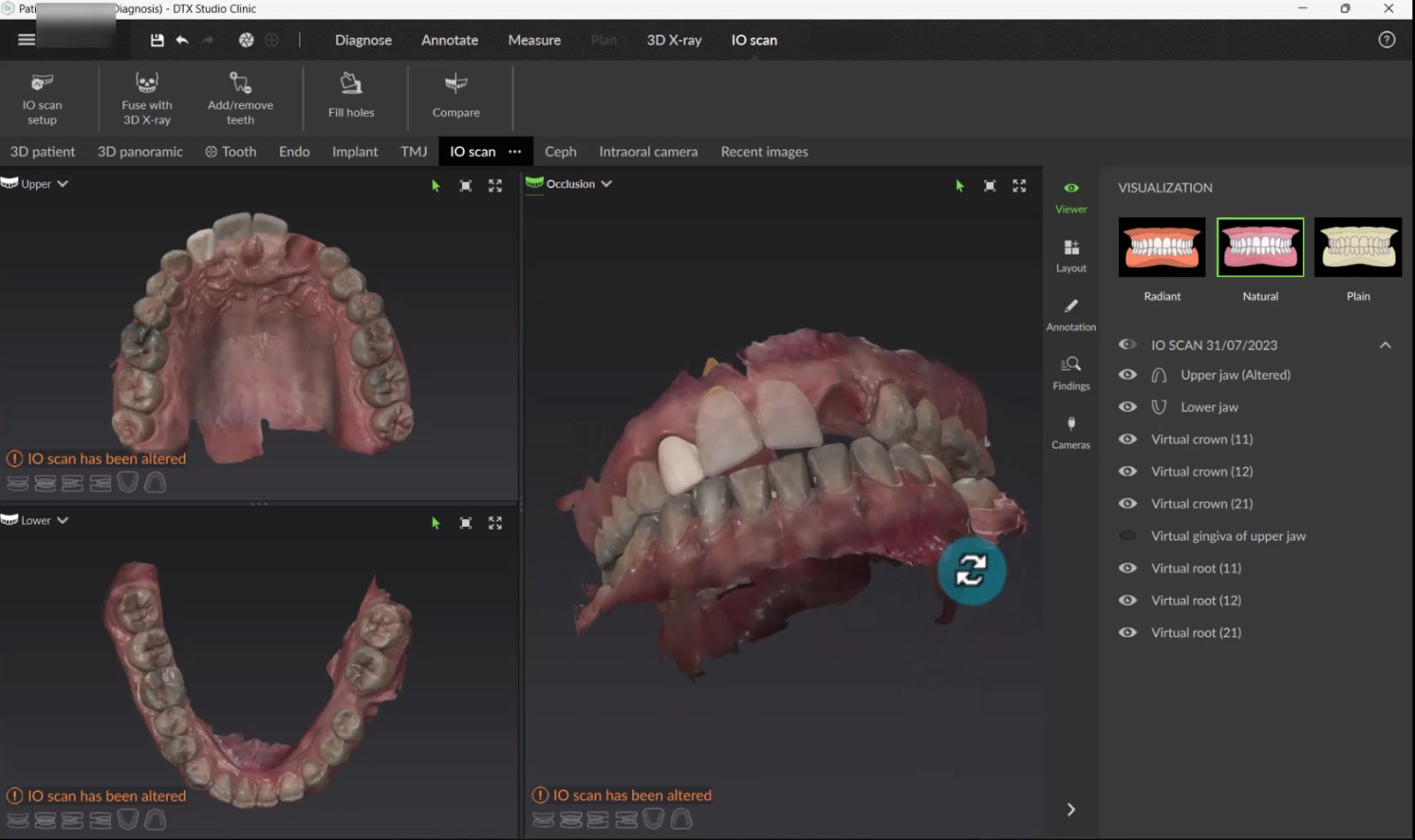Maximize the Lower viewport with the arrows icon
This screenshot has height=840, width=1415.
[x=495, y=523]
